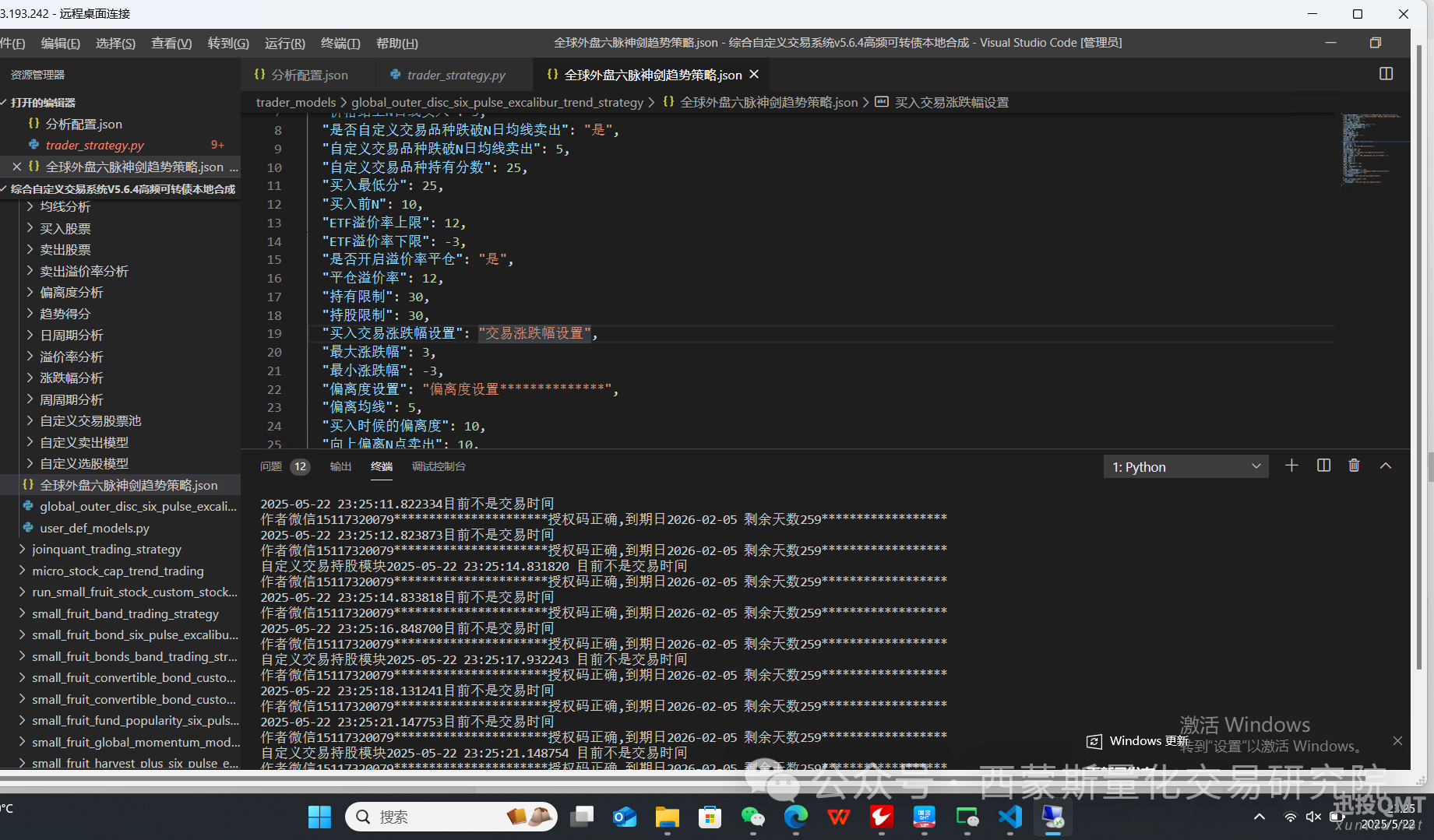Viewport: 1434px width, 840px height.
Task: Expand the joinquant_trading_strategy folder
Action: tap(107, 549)
